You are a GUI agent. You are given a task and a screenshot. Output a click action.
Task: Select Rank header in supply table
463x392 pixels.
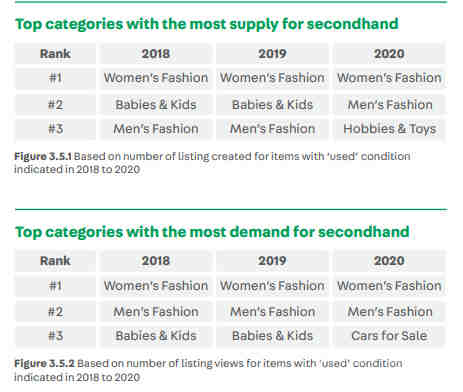[55, 53]
